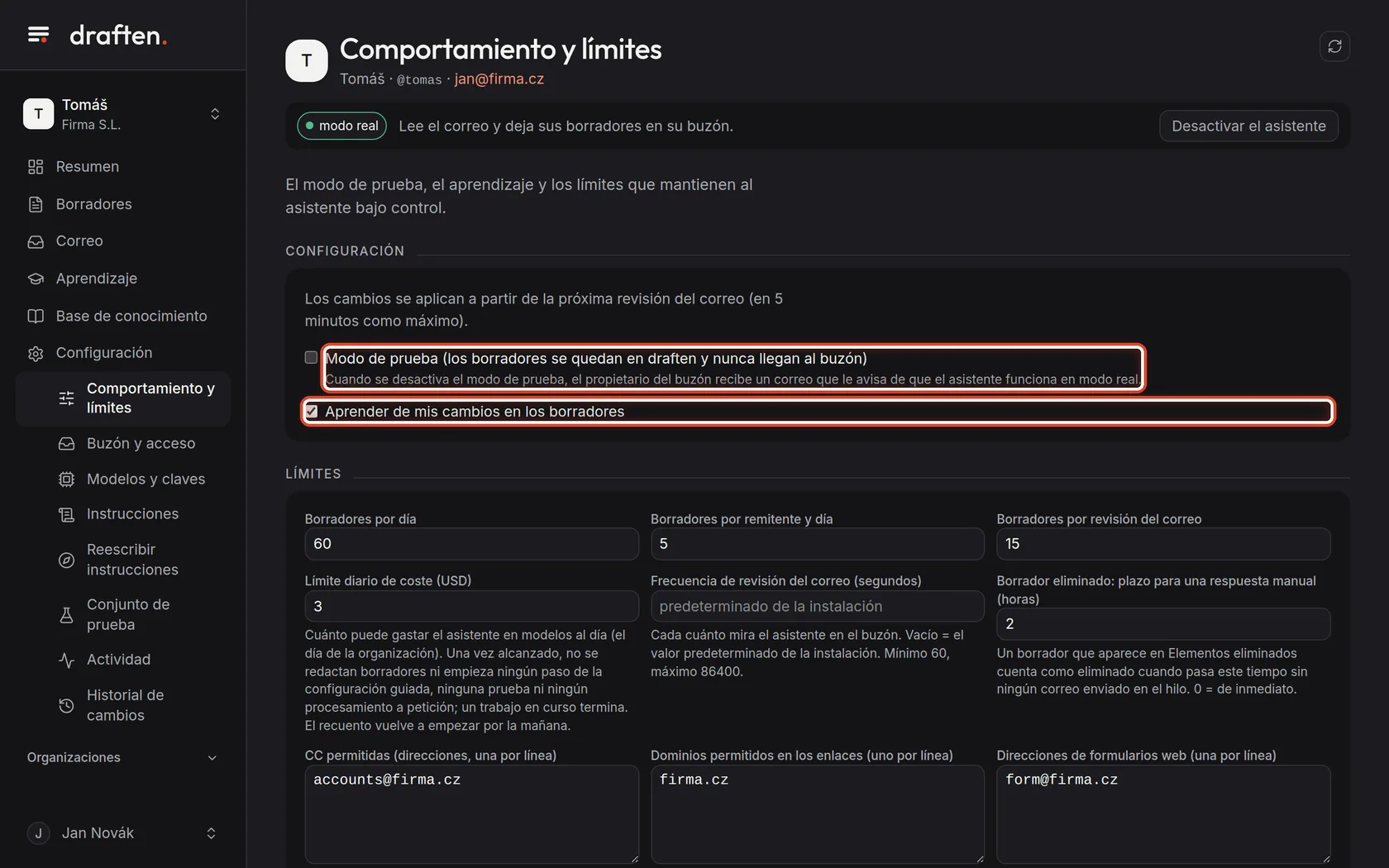1389x868 pixels.
Task: Click the Instrucciones scroll icon
Action: coord(67,514)
